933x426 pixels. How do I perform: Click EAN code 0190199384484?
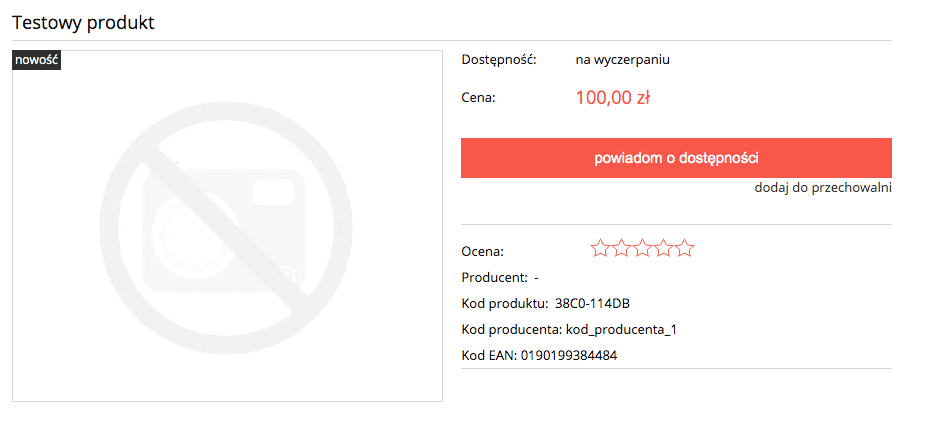(569, 356)
